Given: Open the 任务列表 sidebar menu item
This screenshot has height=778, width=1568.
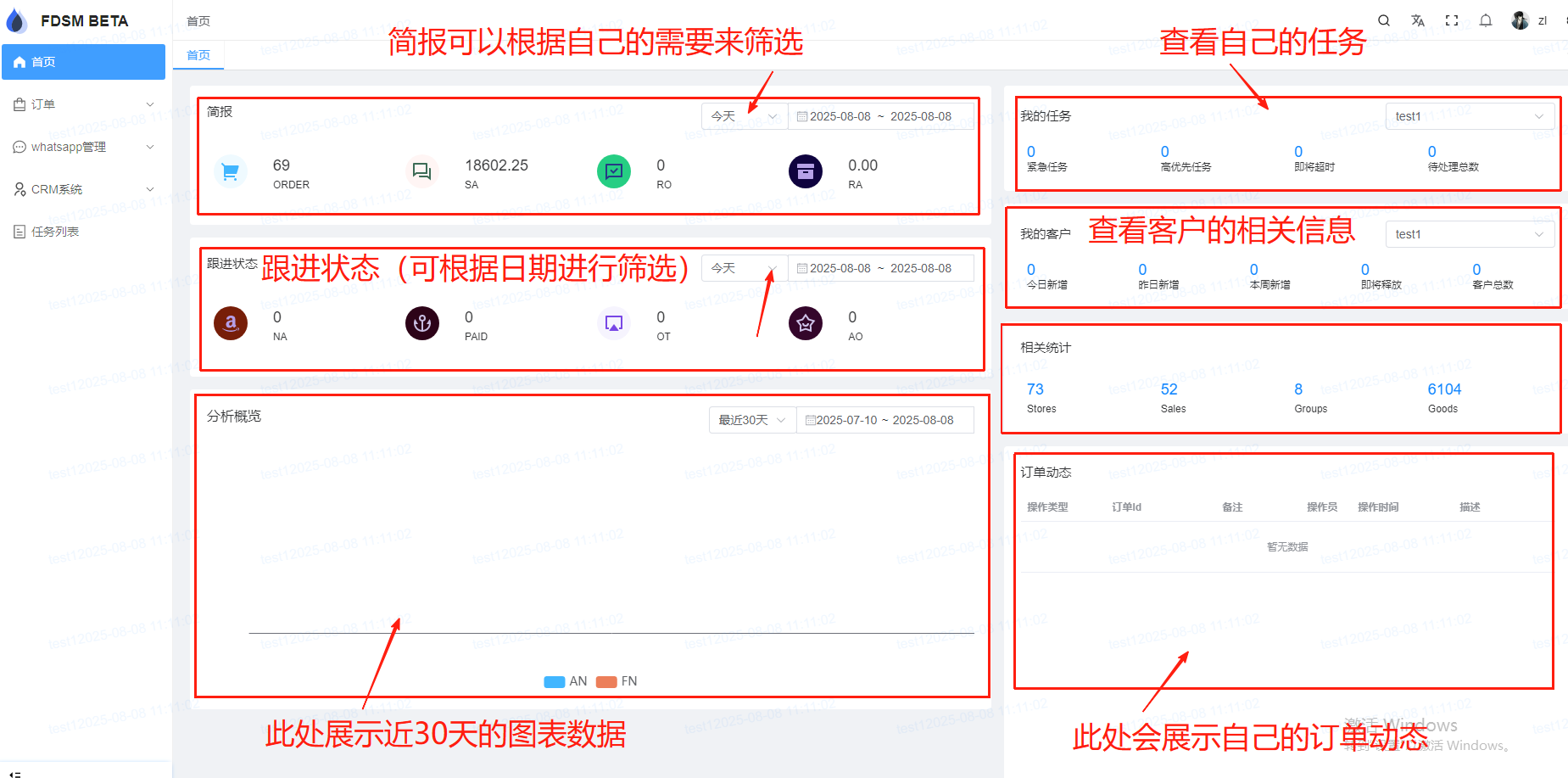Looking at the screenshot, I should click(x=55, y=232).
